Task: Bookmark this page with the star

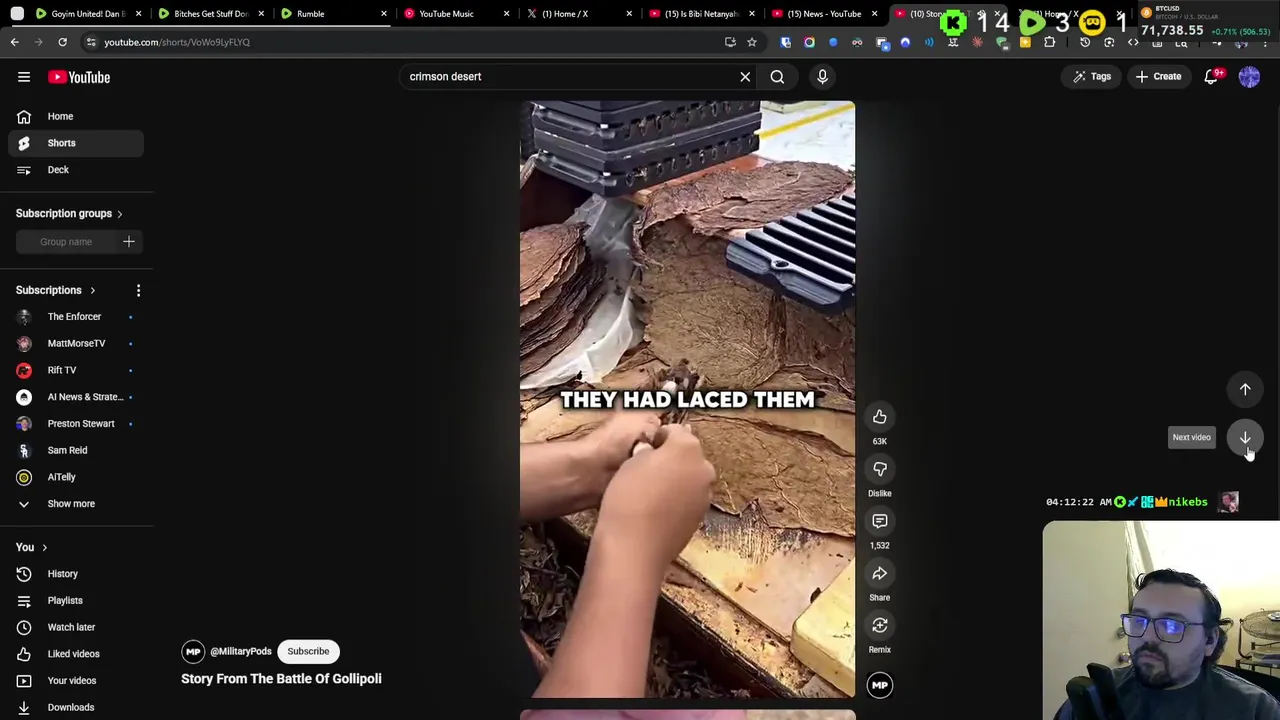Action: coord(752,42)
